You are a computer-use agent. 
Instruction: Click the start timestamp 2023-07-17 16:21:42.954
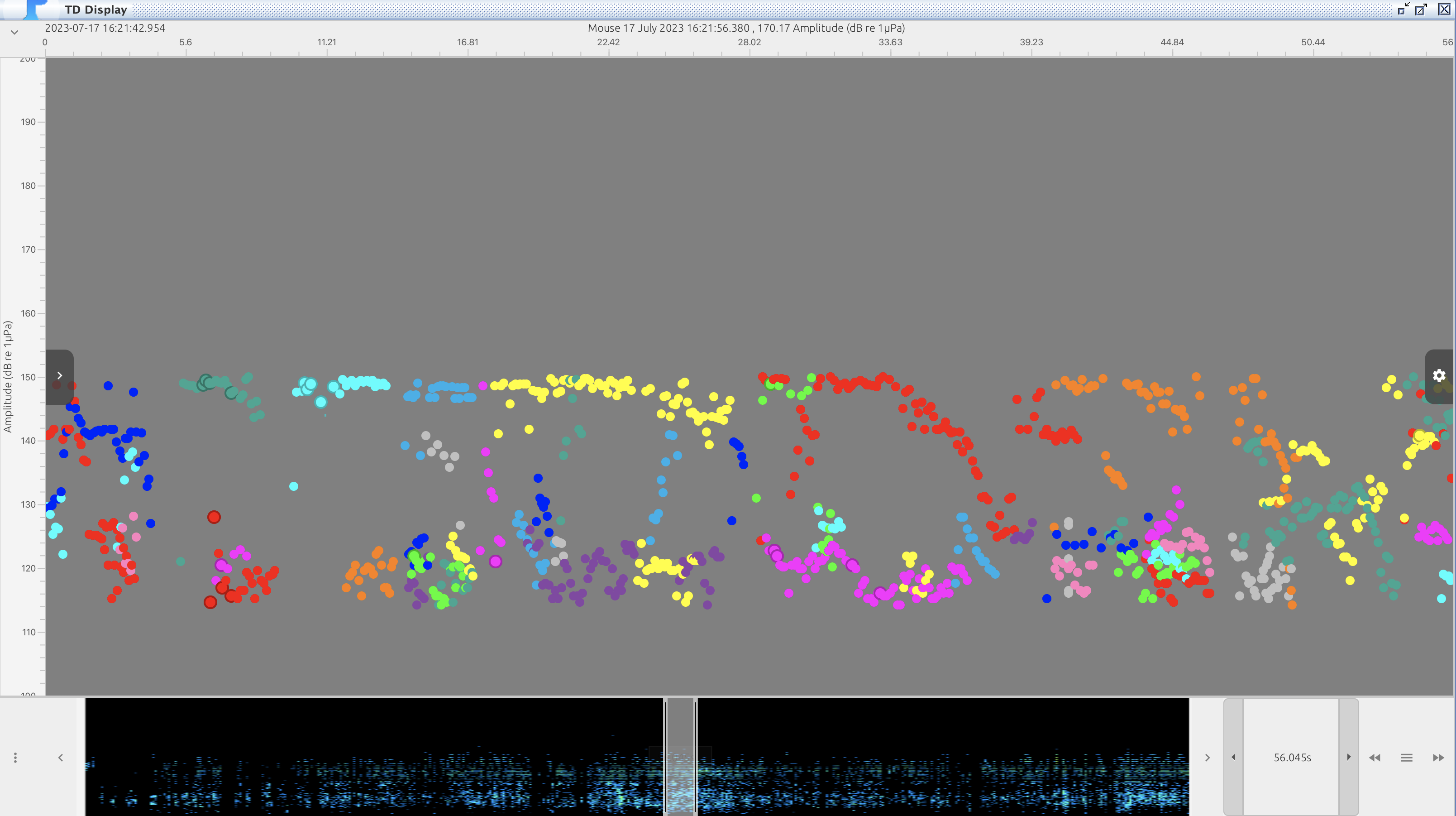105,28
